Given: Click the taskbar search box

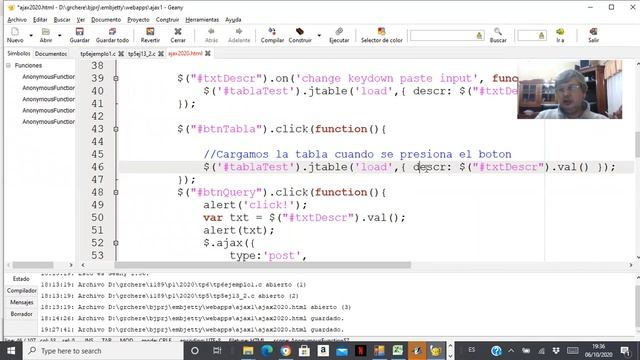Looking at the screenshot, I should [x=103, y=351].
